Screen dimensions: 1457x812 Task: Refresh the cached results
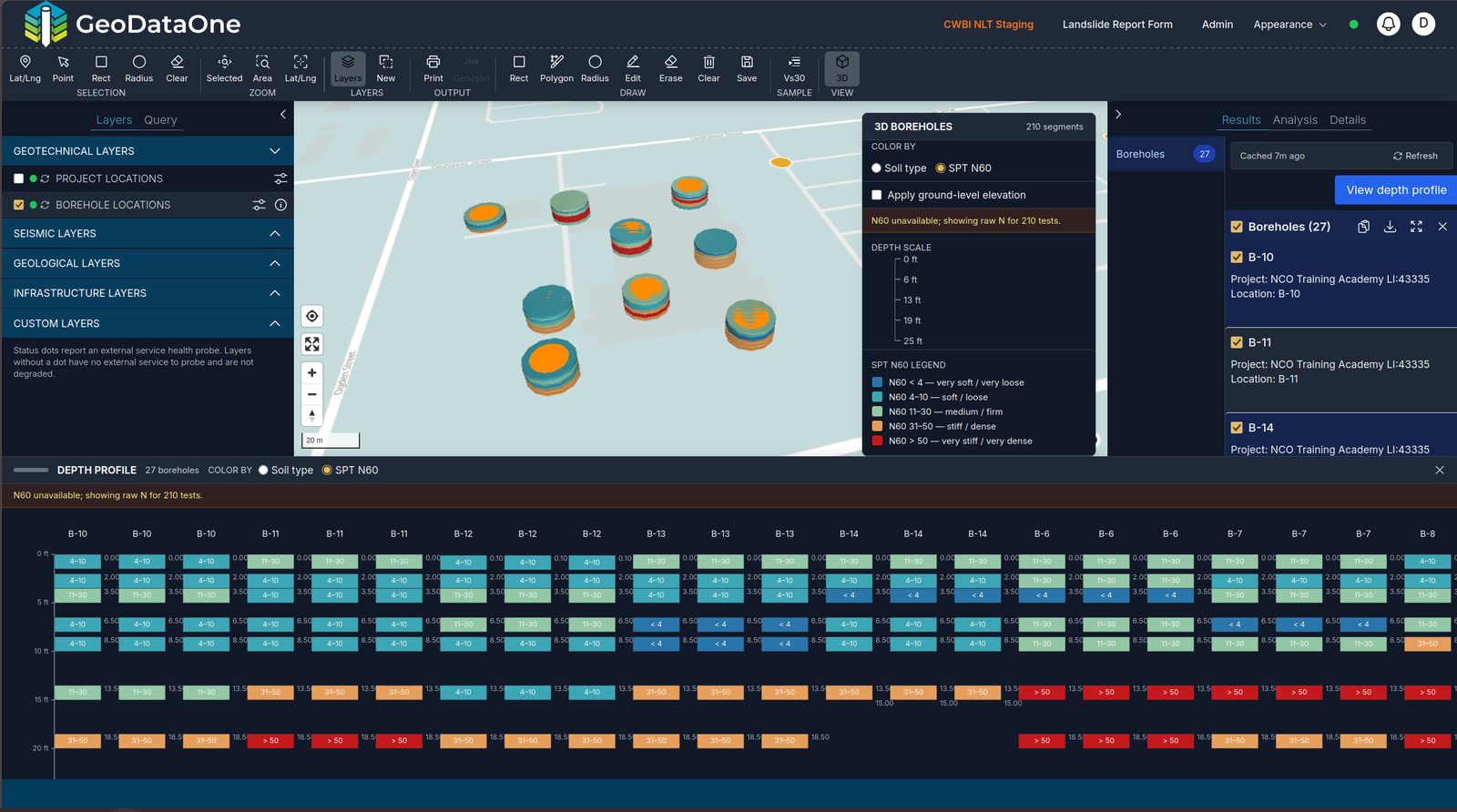pyautogui.click(x=1415, y=156)
